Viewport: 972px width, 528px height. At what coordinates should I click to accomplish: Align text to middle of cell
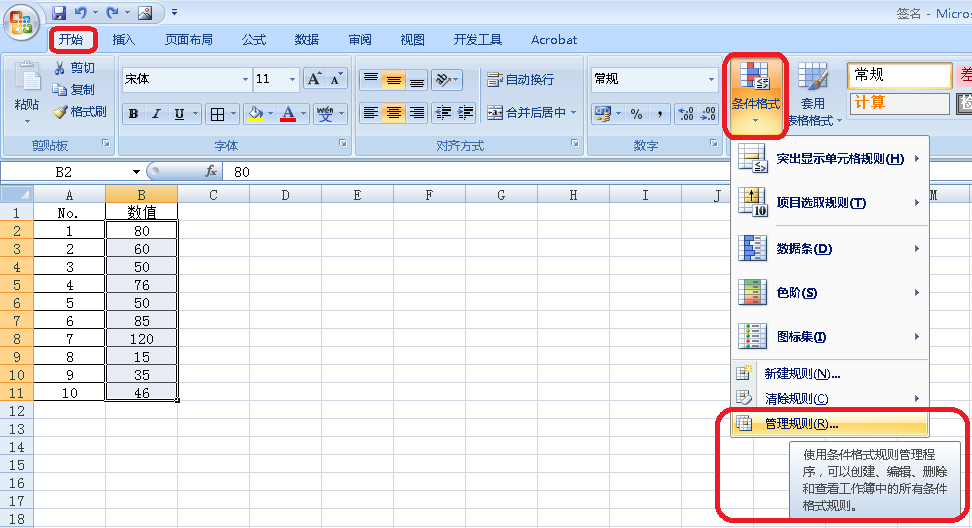point(394,79)
